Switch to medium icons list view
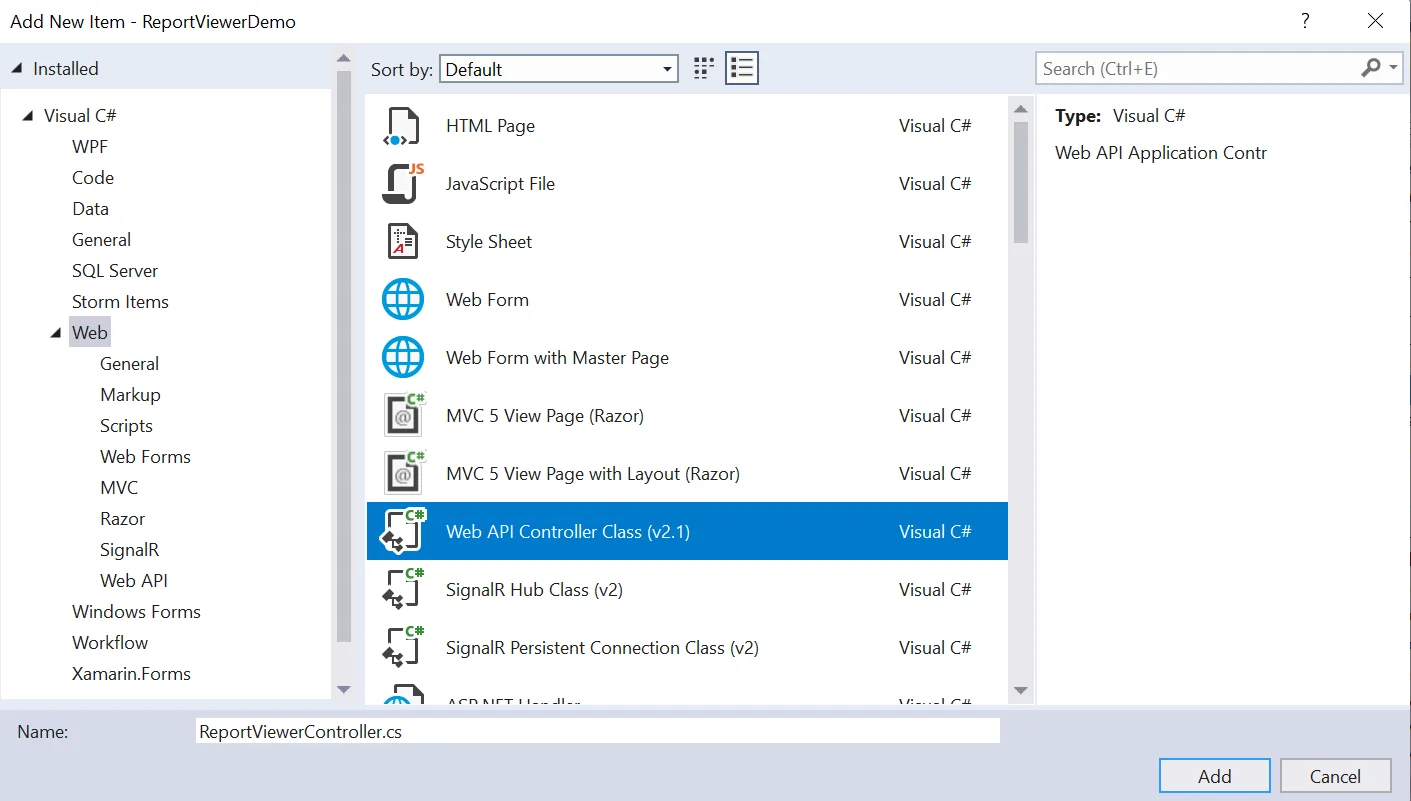This screenshot has height=801, width=1411. coord(741,68)
